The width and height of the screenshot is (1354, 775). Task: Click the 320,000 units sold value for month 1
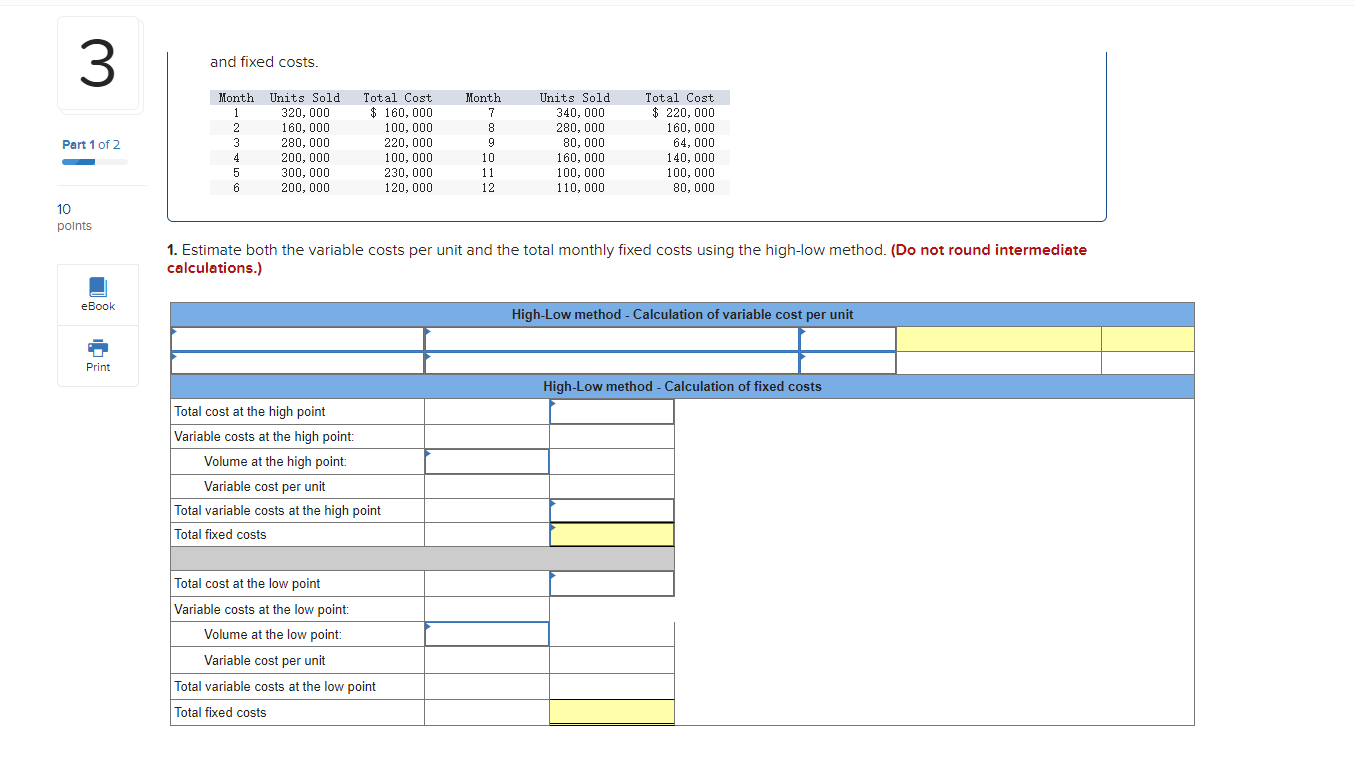305,112
